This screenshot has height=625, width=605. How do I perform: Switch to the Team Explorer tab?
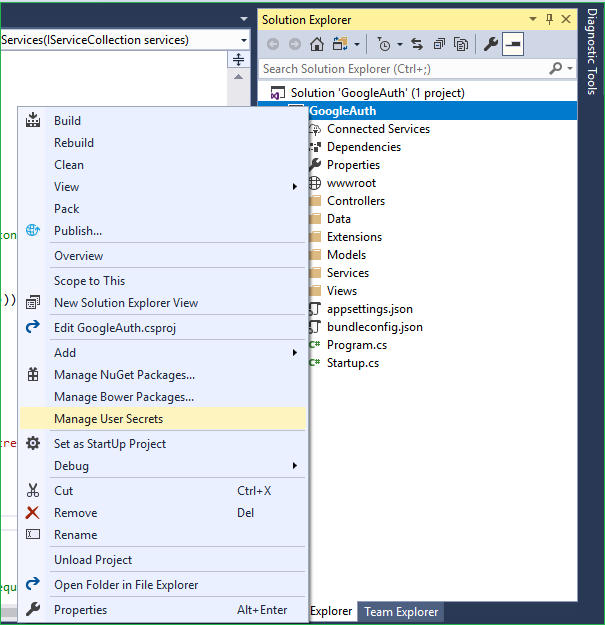tap(400, 611)
